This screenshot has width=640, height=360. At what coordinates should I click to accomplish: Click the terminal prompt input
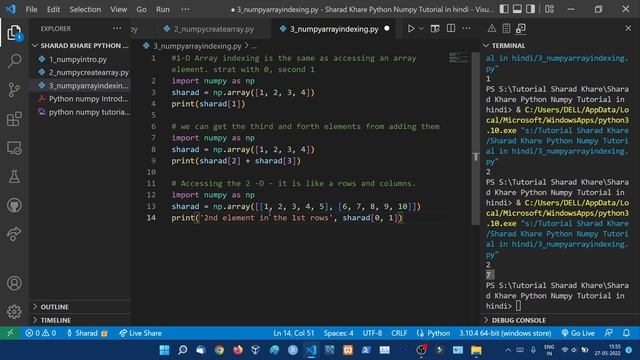pos(518,306)
